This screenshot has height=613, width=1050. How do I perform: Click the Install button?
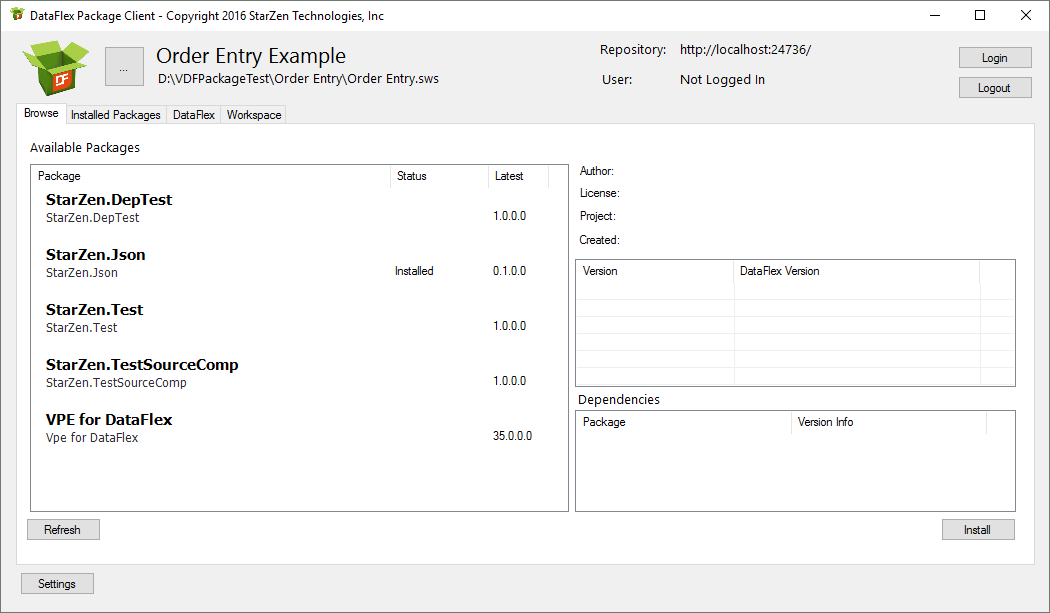click(978, 529)
